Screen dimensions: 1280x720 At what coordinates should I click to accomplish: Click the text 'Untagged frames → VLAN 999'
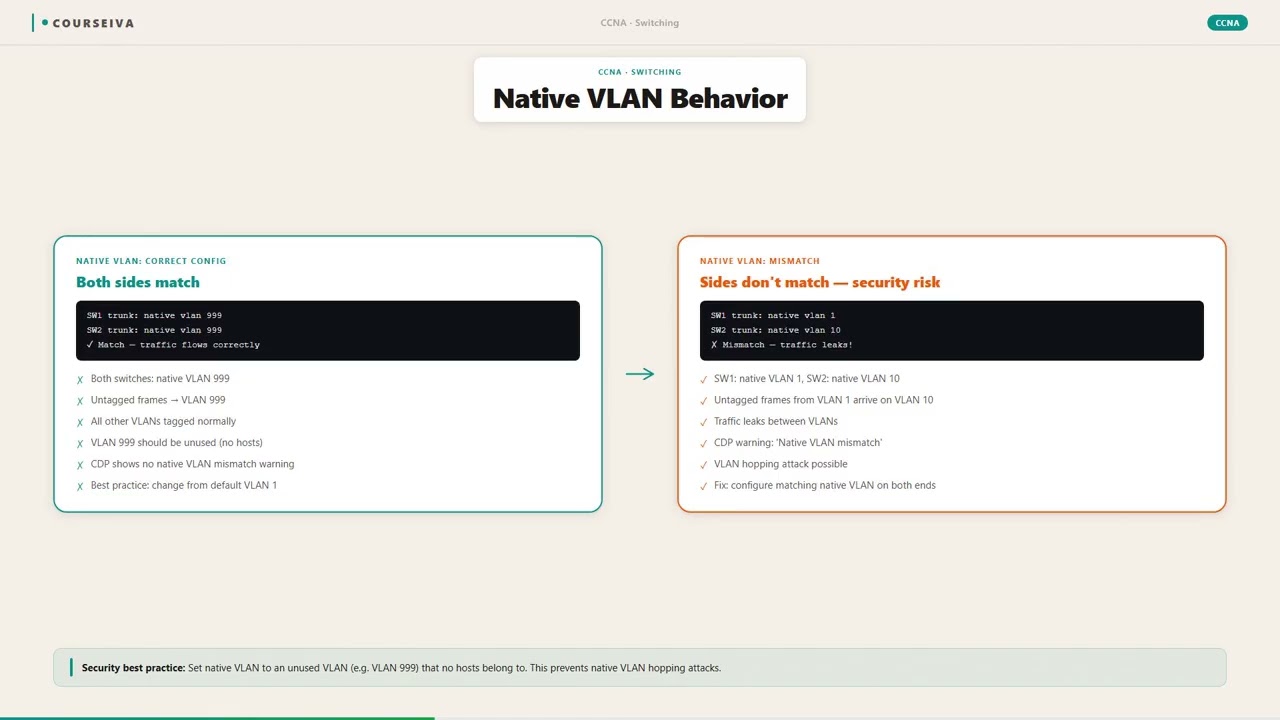pos(157,400)
